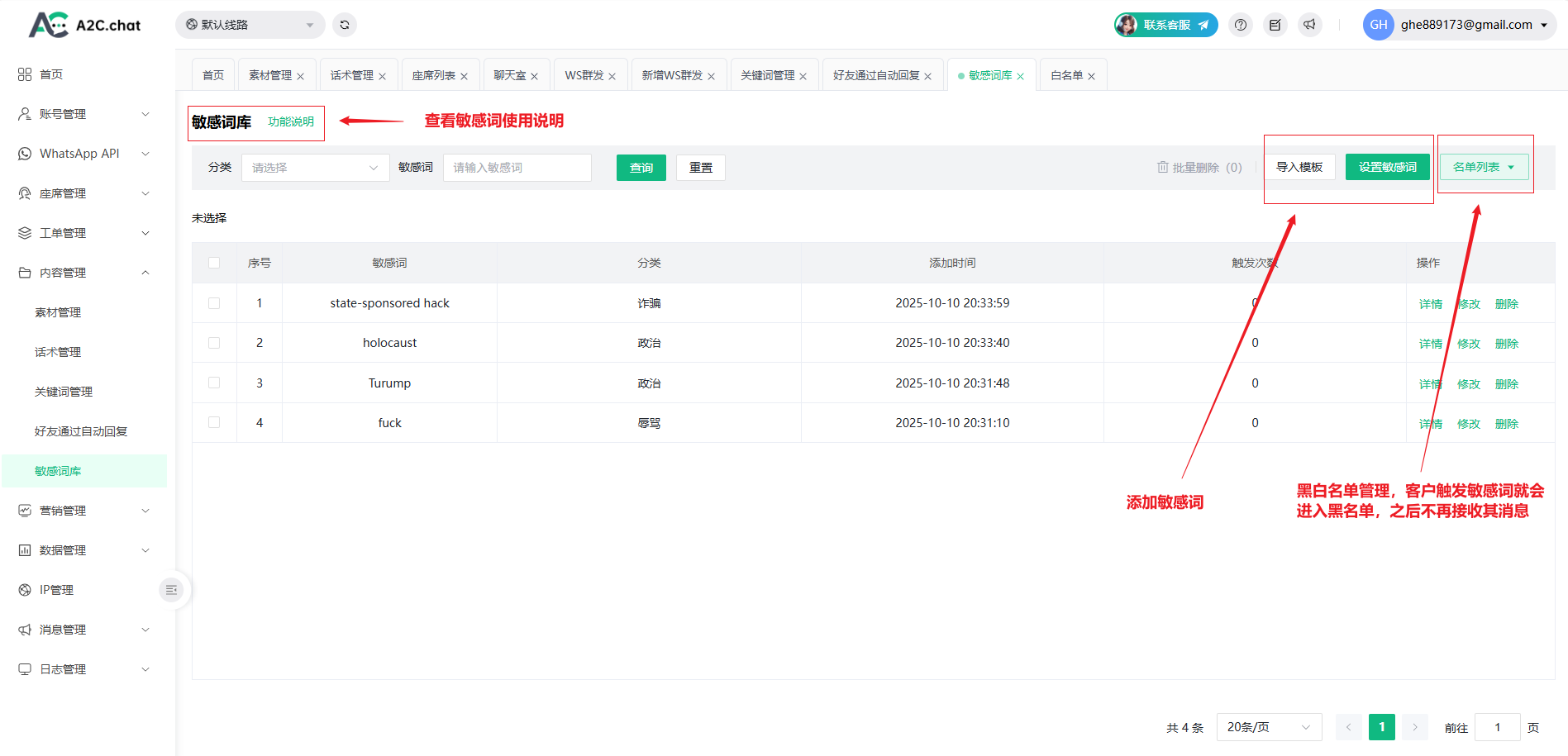Click the refresh icon beside the line selector
Screen dimensions: 1568x756
[x=345, y=25]
